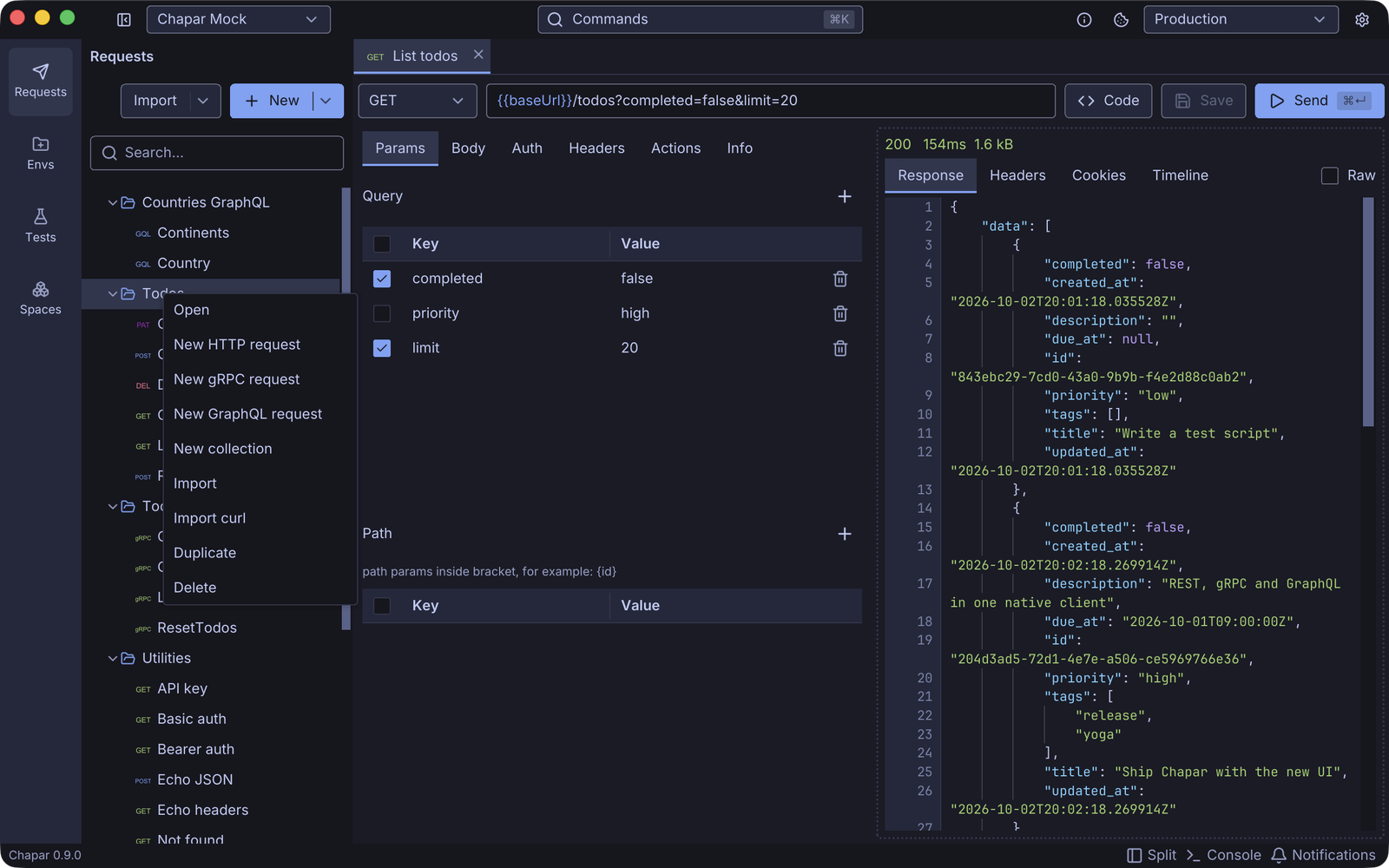Viewport: 1389px width, 868px height.
Task: Collapse the Utilities folder
Action: point(113,658)
